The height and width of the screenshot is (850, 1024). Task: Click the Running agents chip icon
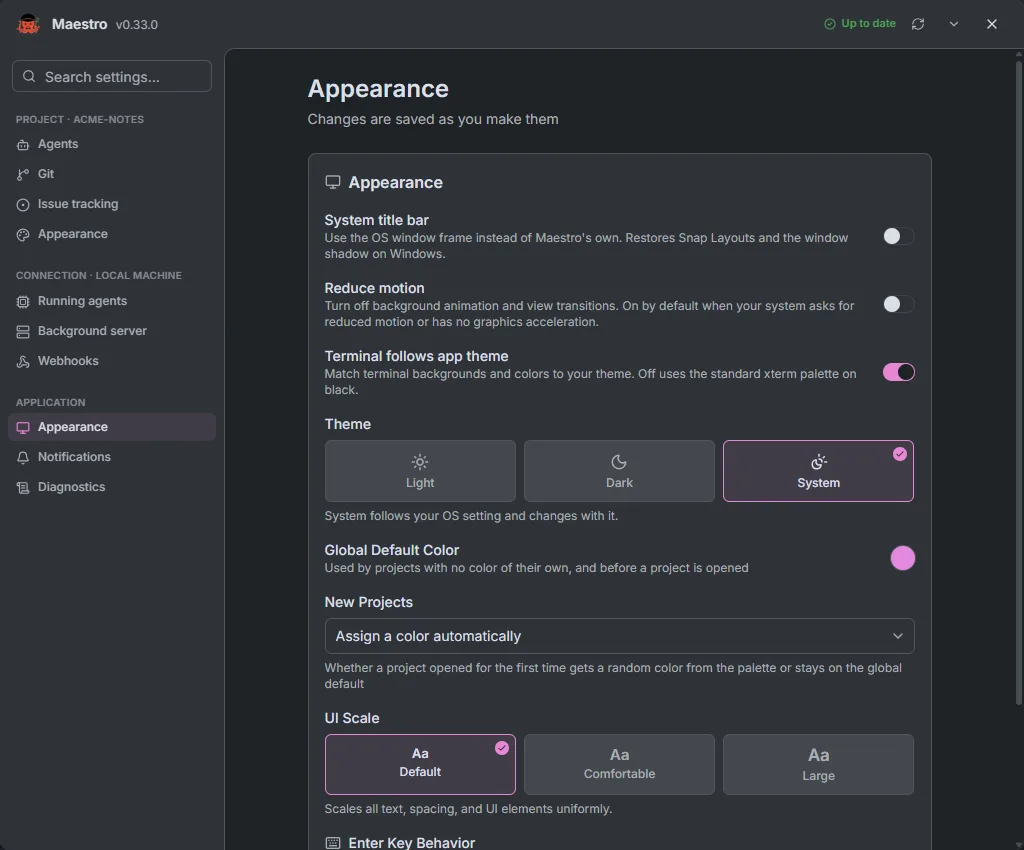[23, 302]
